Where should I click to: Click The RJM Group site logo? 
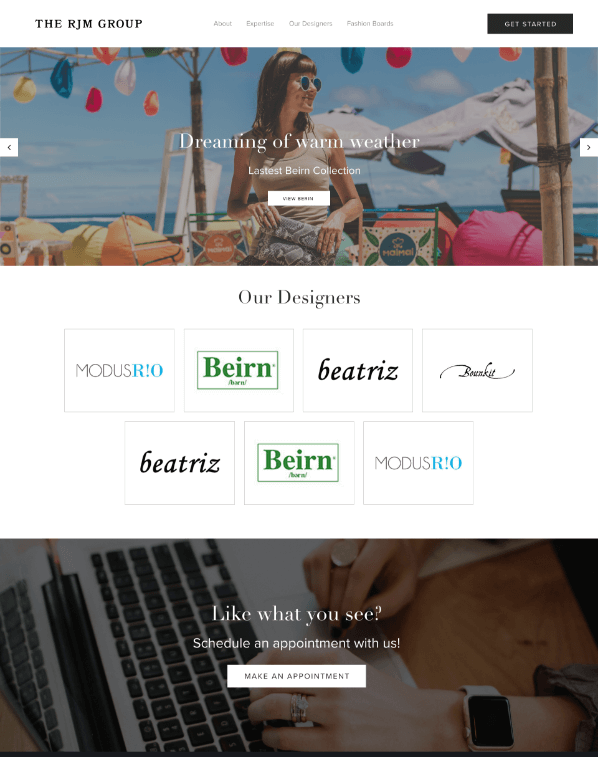click(x=89, y=24)
